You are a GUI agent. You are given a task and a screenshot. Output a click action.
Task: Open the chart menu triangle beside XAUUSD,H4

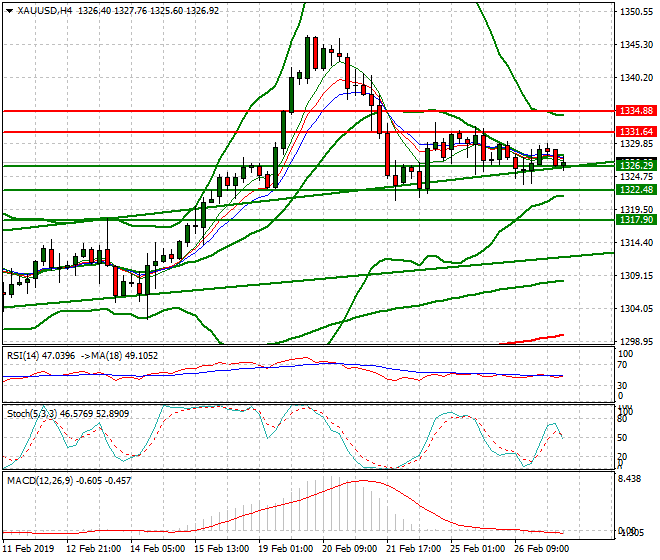(x=10, y=11)
